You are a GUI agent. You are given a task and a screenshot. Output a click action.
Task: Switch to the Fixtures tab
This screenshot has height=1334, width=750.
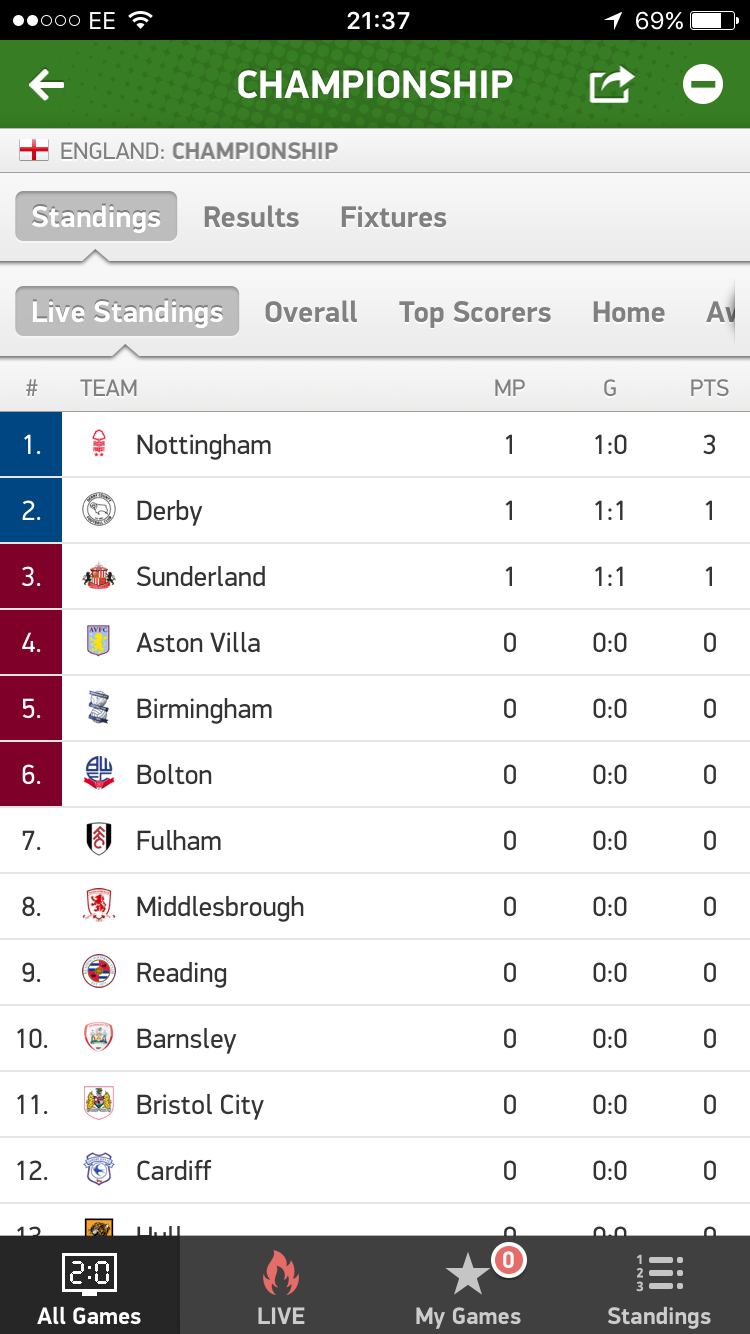[x=393, y=217]
